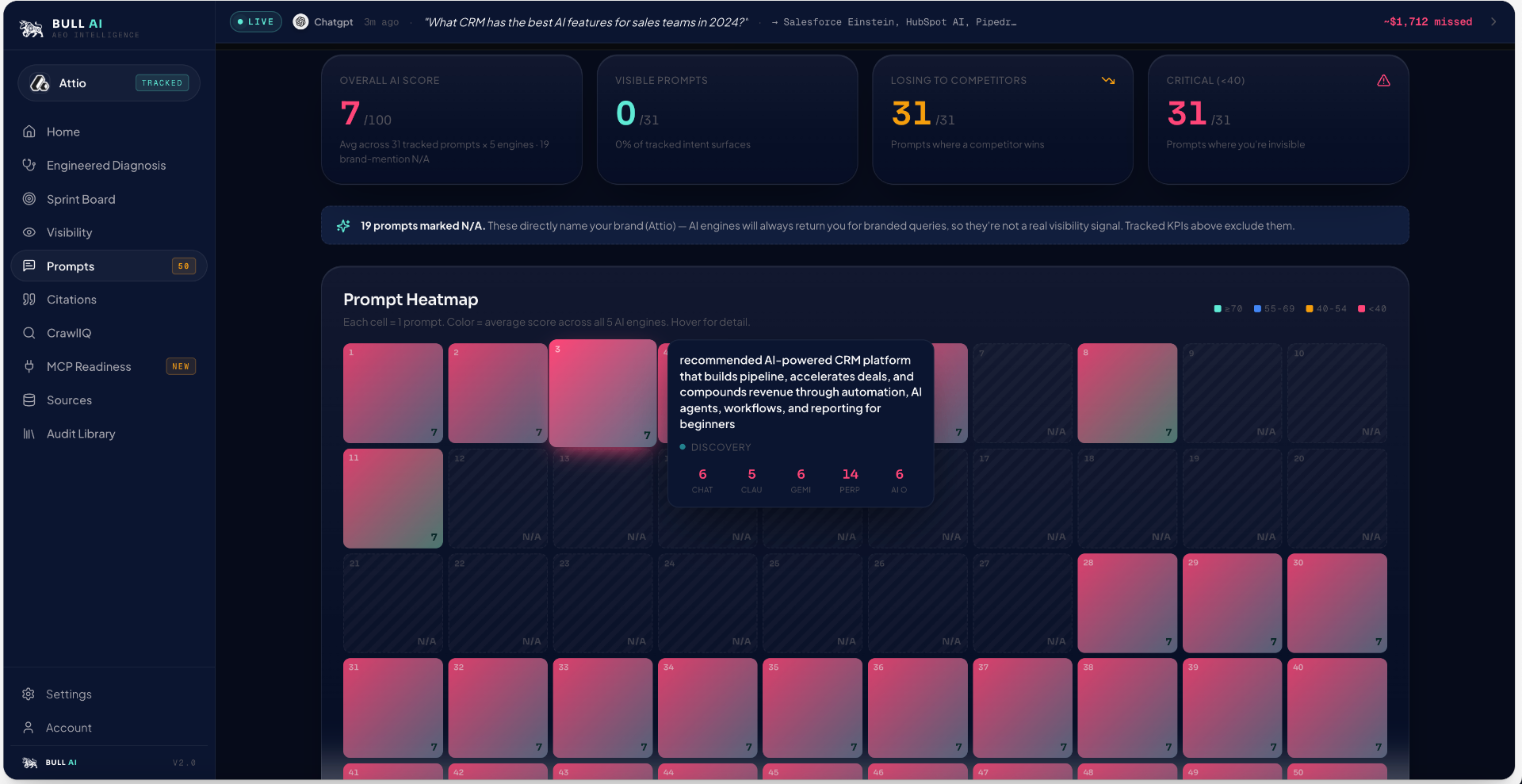This screenshot has height=784, width=1522.
Task: Select N/A heatmap cell 10
Action: coord(1337,393)
